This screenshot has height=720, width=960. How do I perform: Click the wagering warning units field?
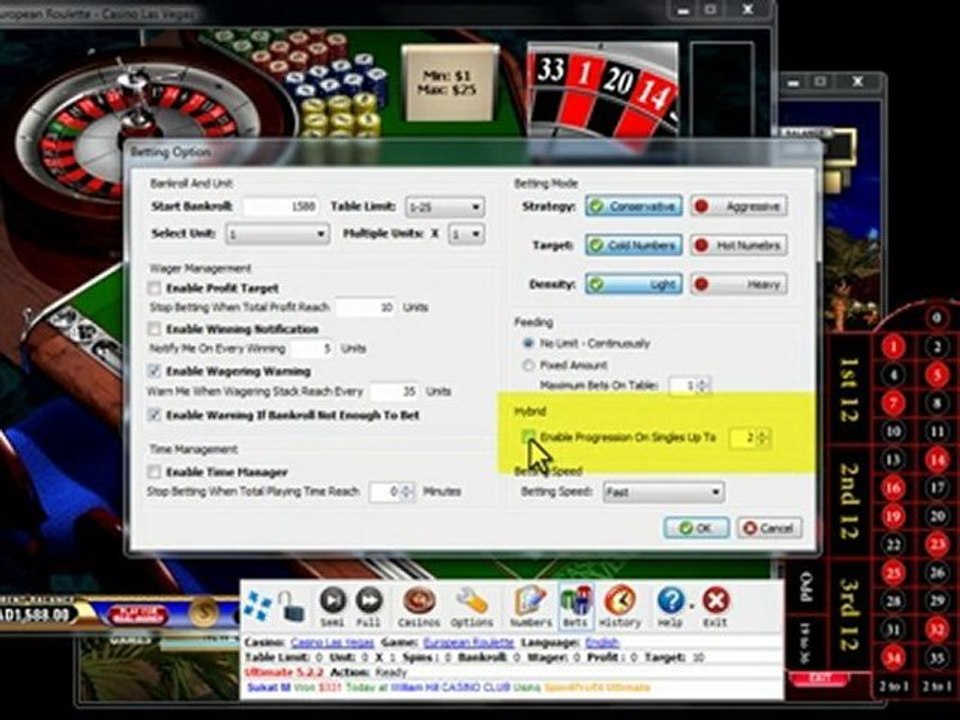[x=394, y=391]
